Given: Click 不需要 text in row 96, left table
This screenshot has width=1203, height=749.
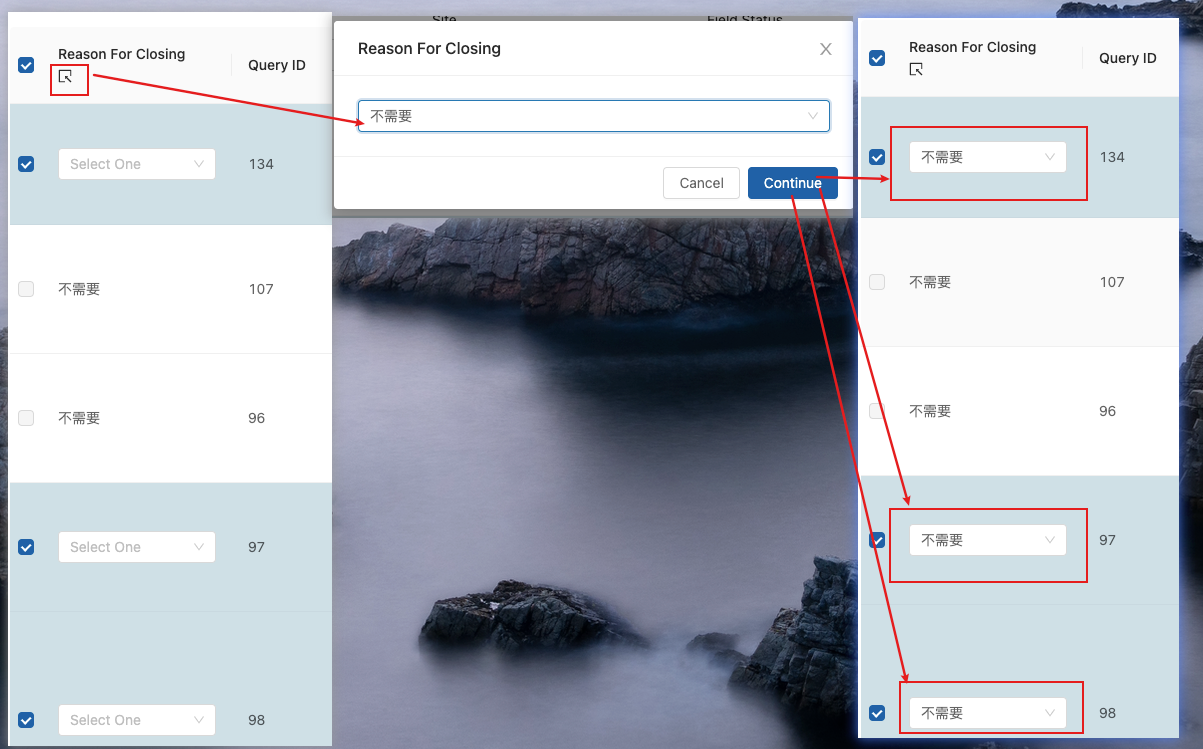Looking at the screenshot, I should 79,418.
